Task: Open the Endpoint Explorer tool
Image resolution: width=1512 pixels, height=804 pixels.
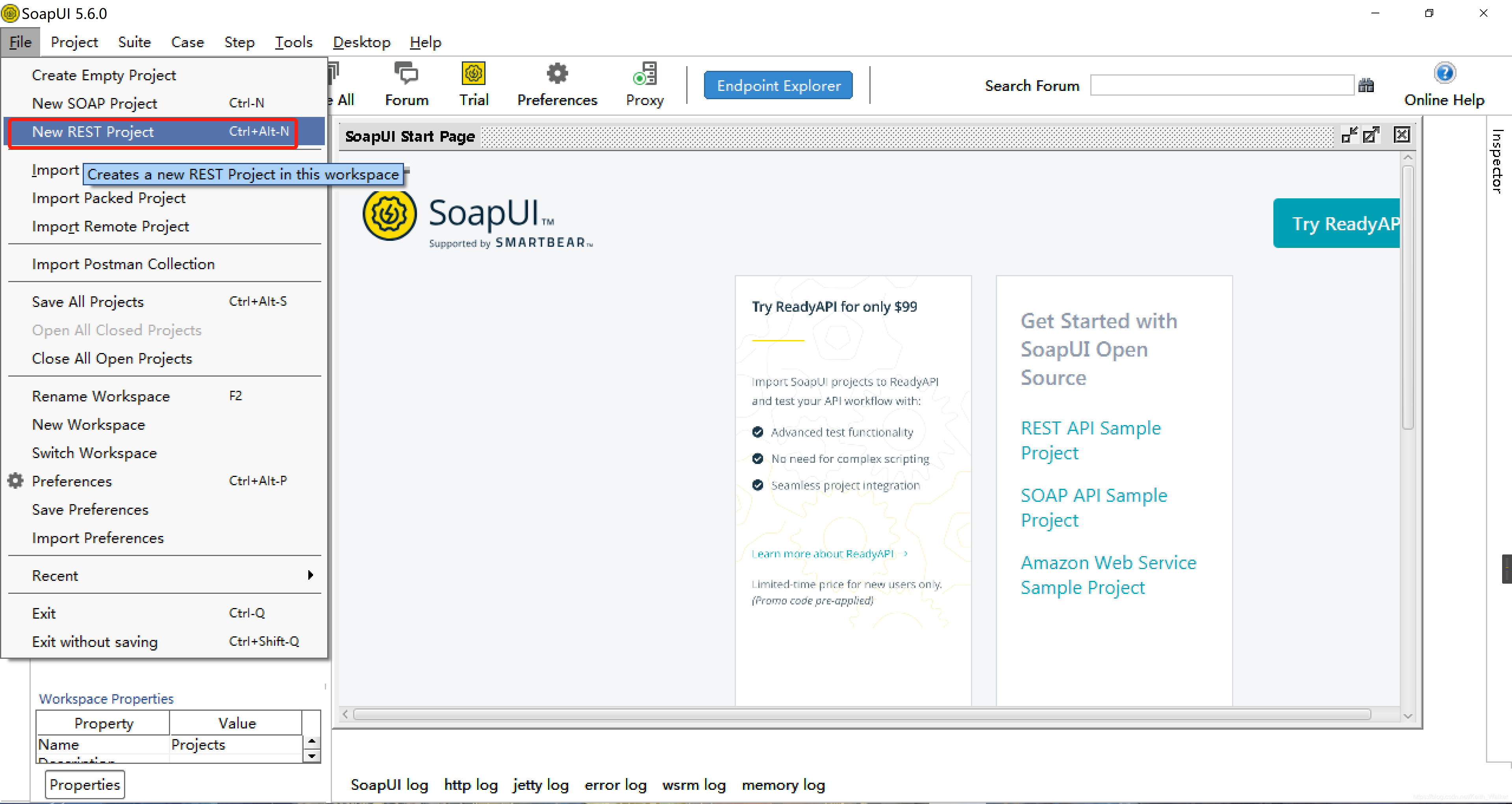Action: 778,85
